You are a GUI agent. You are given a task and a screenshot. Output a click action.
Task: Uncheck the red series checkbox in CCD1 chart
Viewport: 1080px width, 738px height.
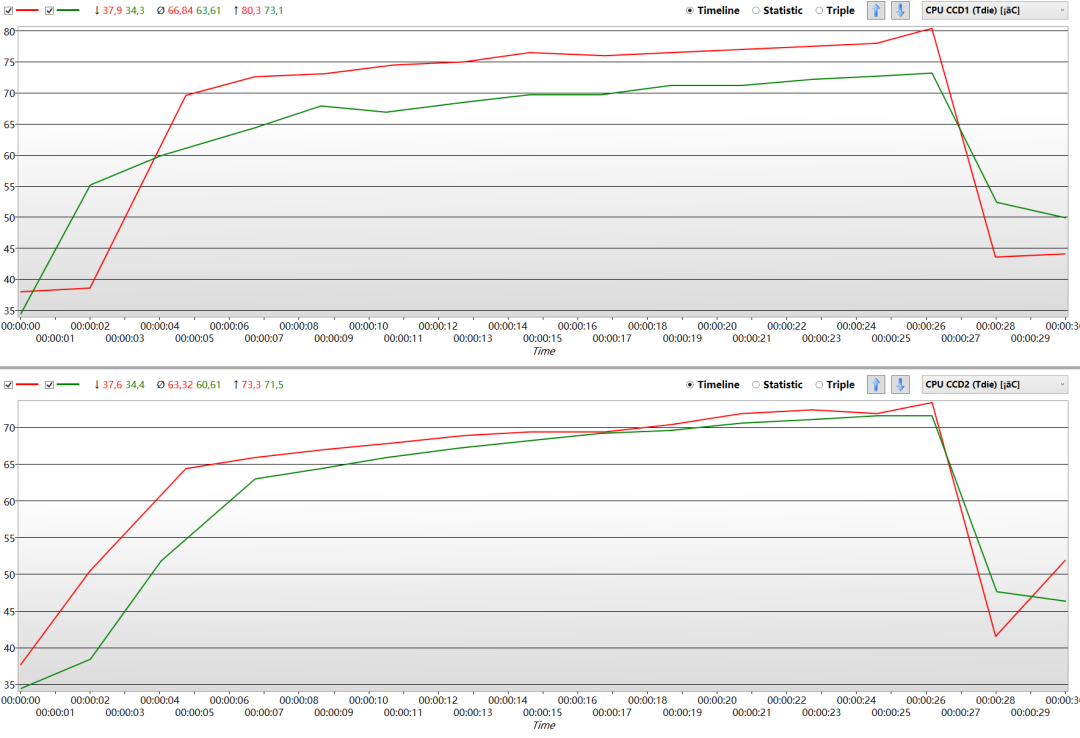9,10
